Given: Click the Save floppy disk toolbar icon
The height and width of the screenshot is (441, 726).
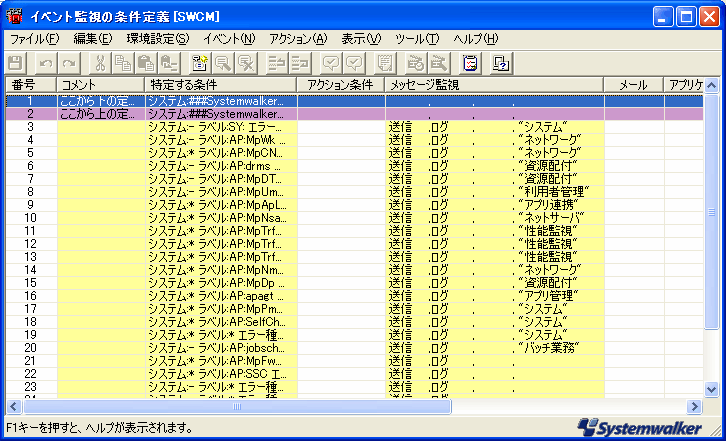Looking at the screenshot, I should point(15,63).
